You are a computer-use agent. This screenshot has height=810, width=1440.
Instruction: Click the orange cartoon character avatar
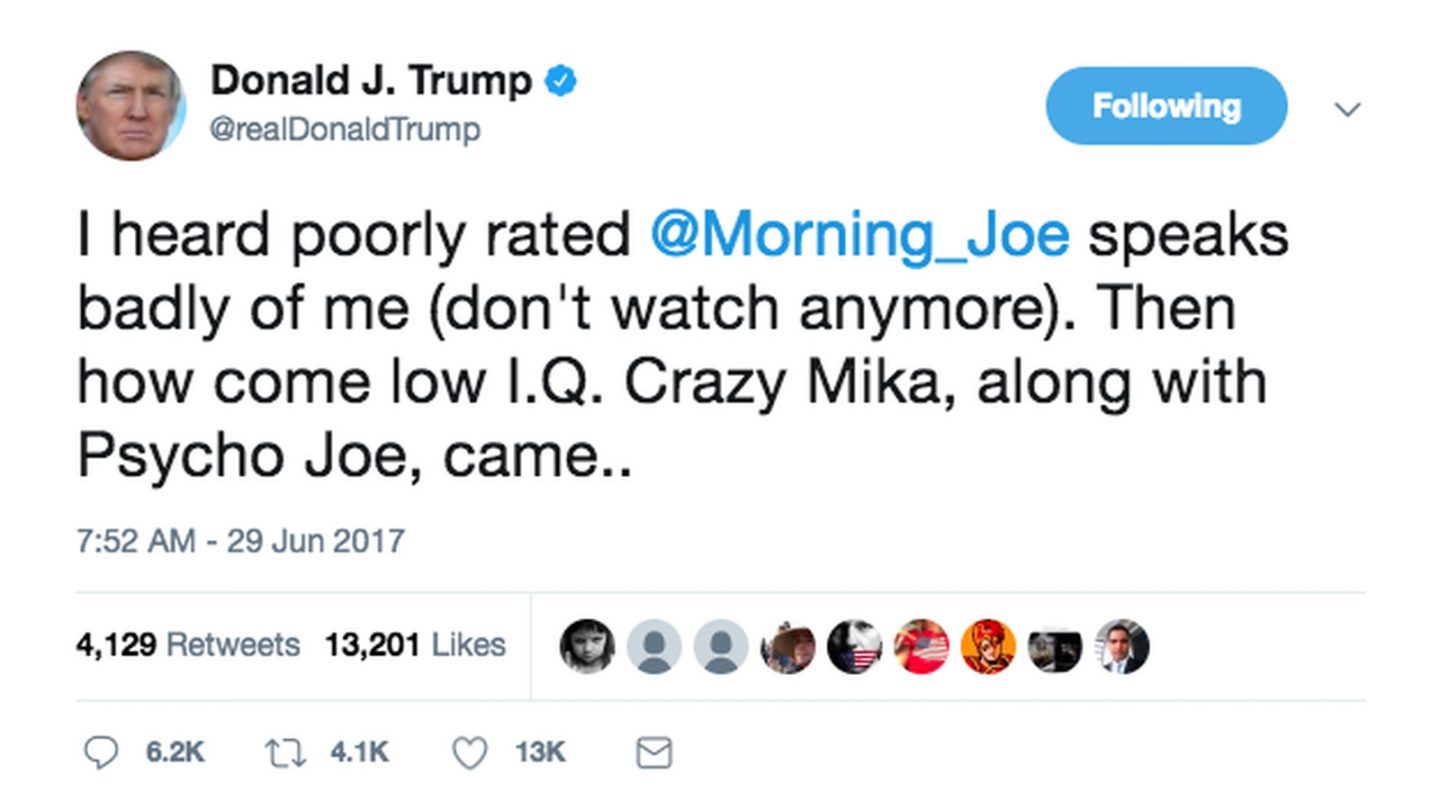coord(989,646)
